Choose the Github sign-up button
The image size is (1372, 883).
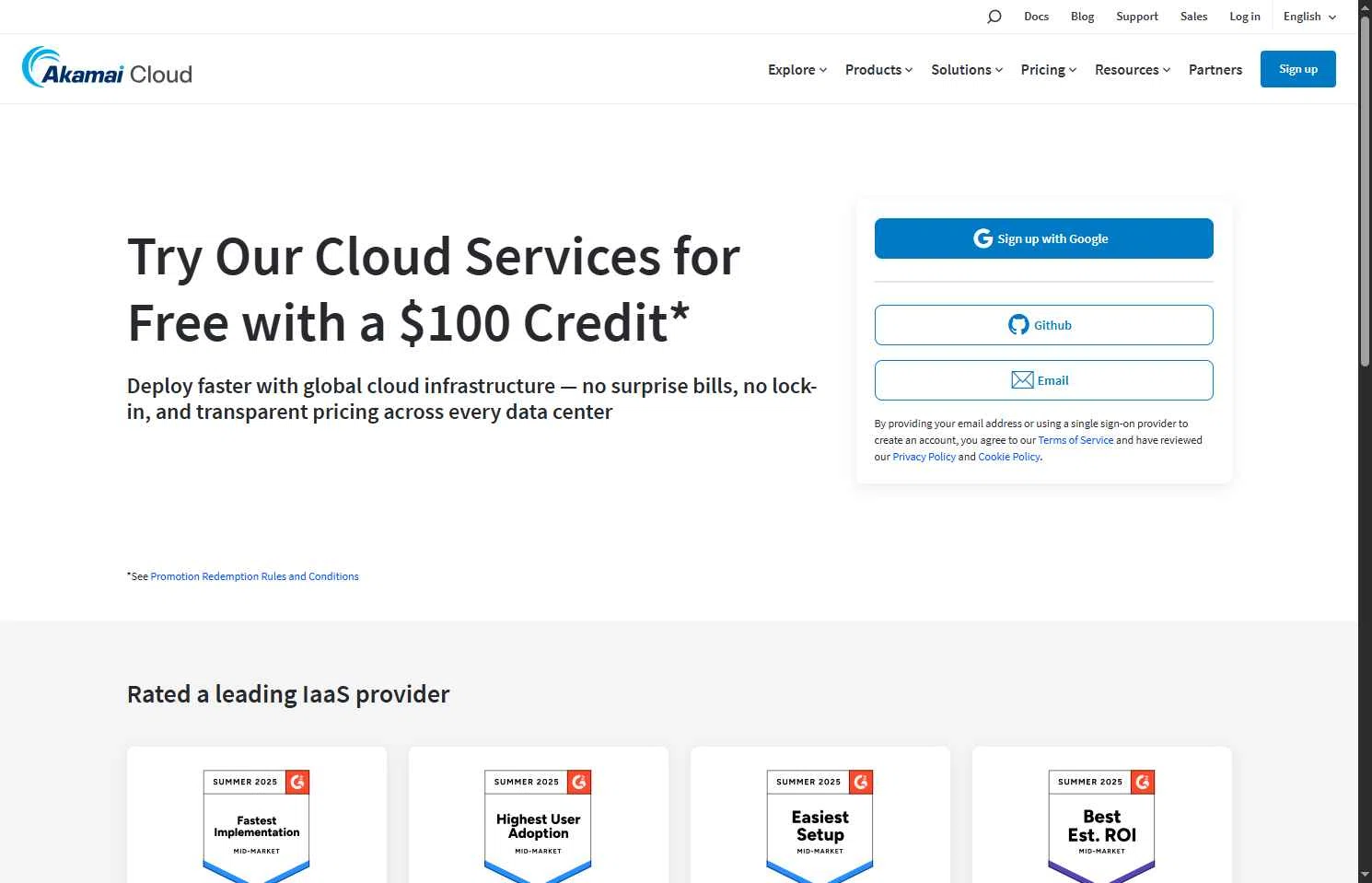[x=1043, y=325]
